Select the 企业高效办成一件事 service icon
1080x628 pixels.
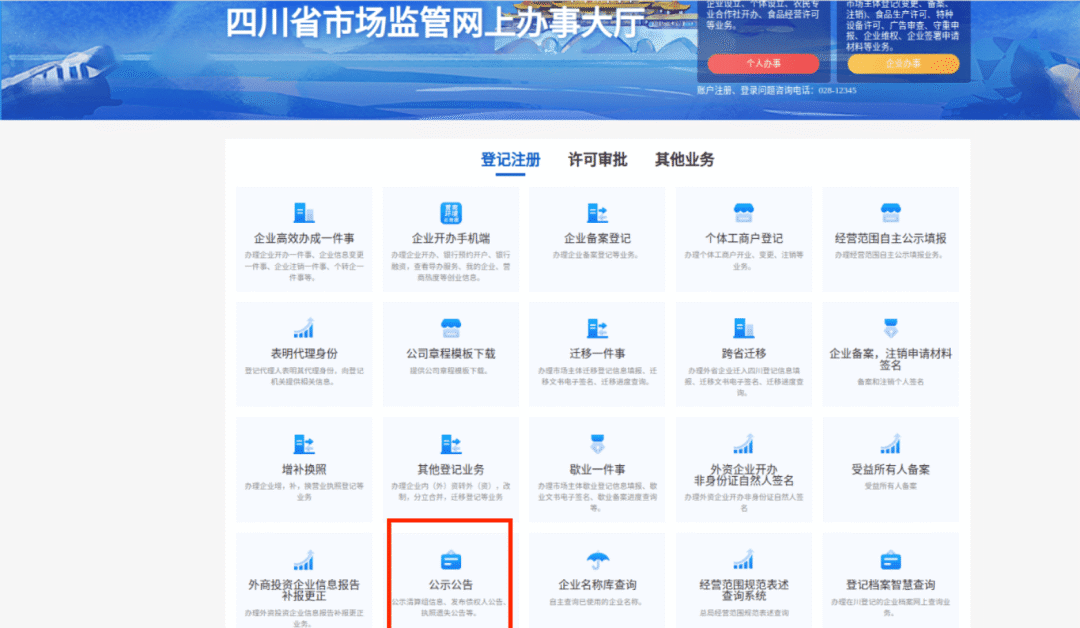(x=304, y=212)
